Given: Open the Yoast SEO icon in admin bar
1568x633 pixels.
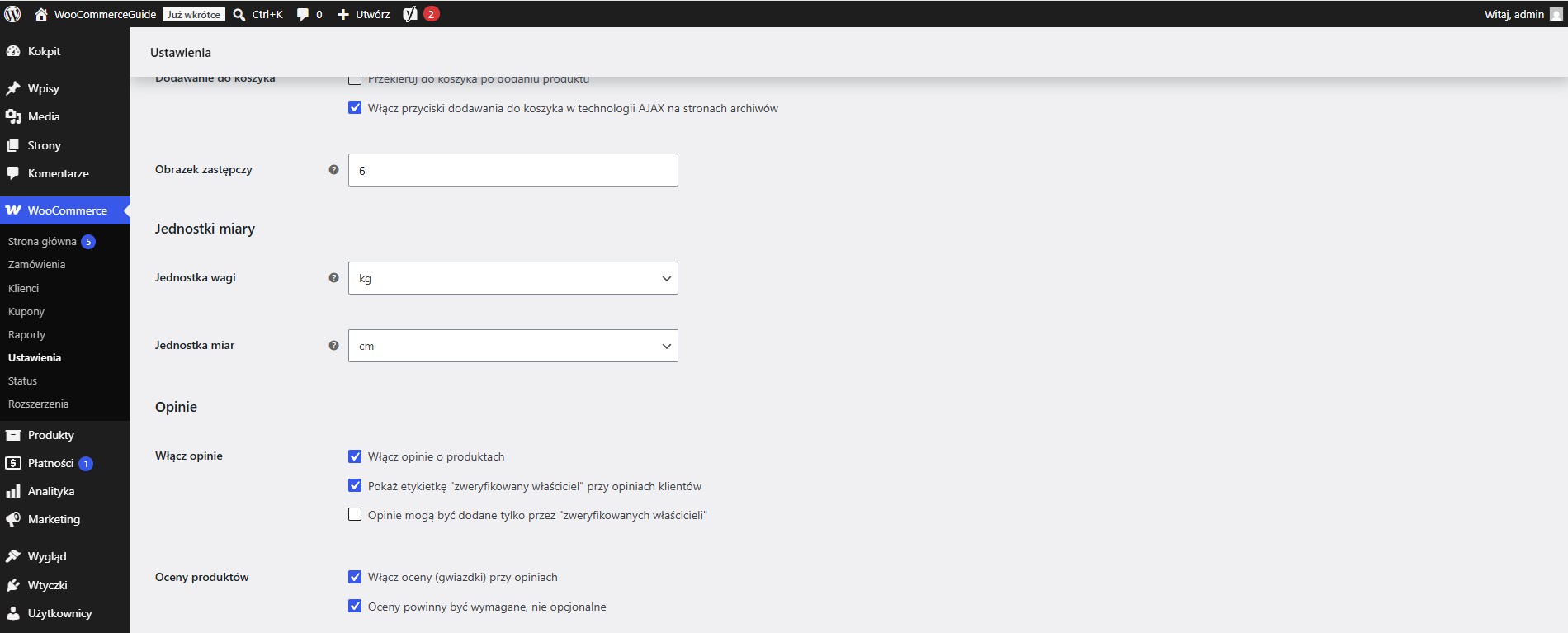Looking at the screenshot, I should coord(410,14).
